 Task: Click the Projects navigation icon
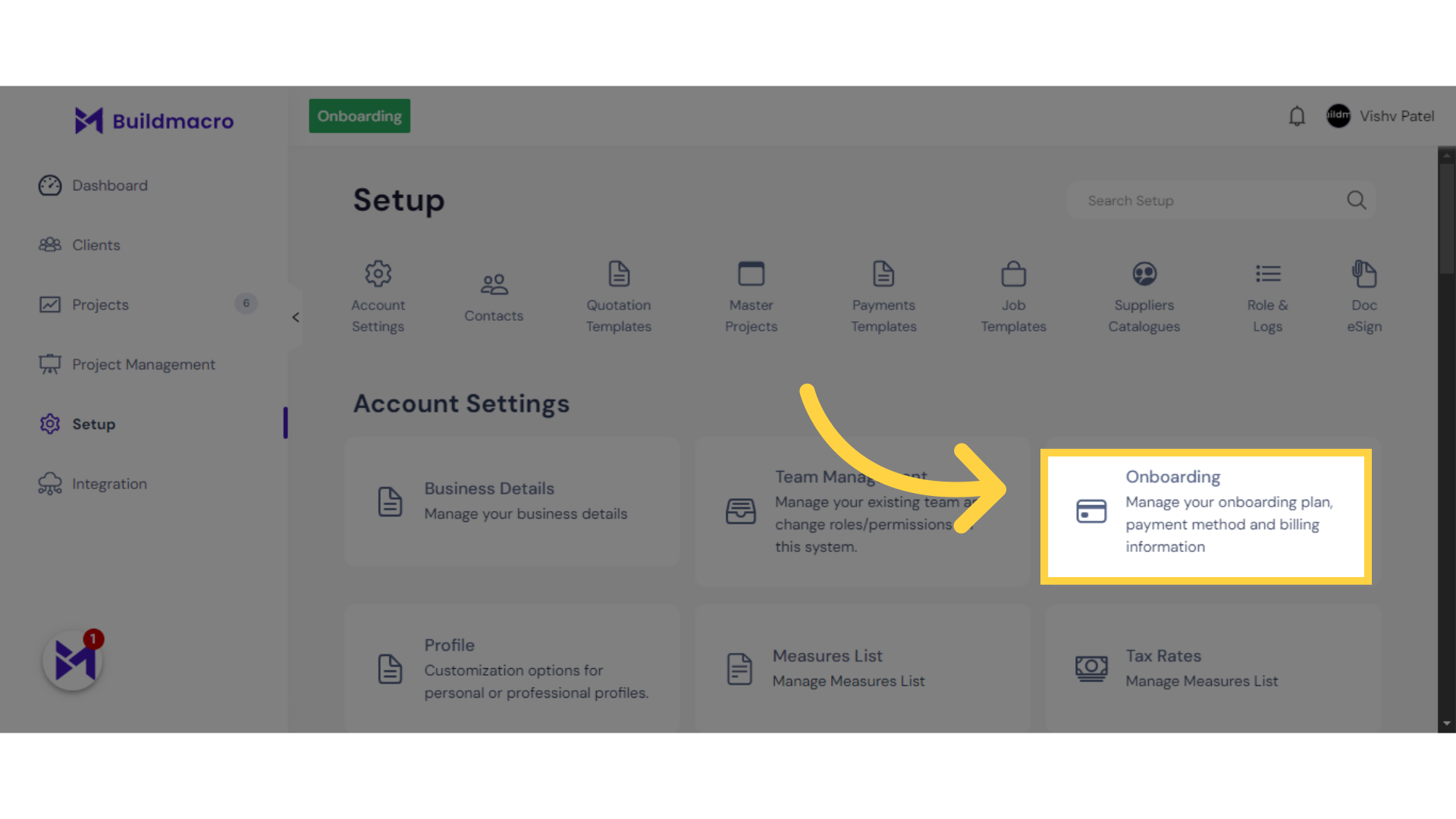tap(49, 303)
